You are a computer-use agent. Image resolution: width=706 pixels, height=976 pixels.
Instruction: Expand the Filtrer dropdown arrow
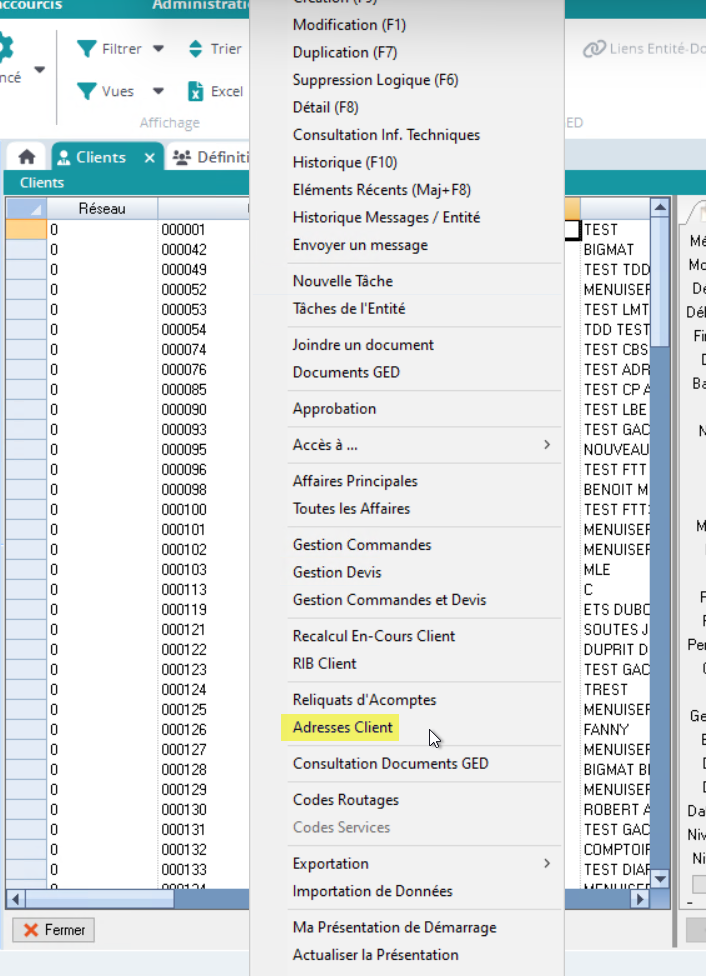coord(158,49)
